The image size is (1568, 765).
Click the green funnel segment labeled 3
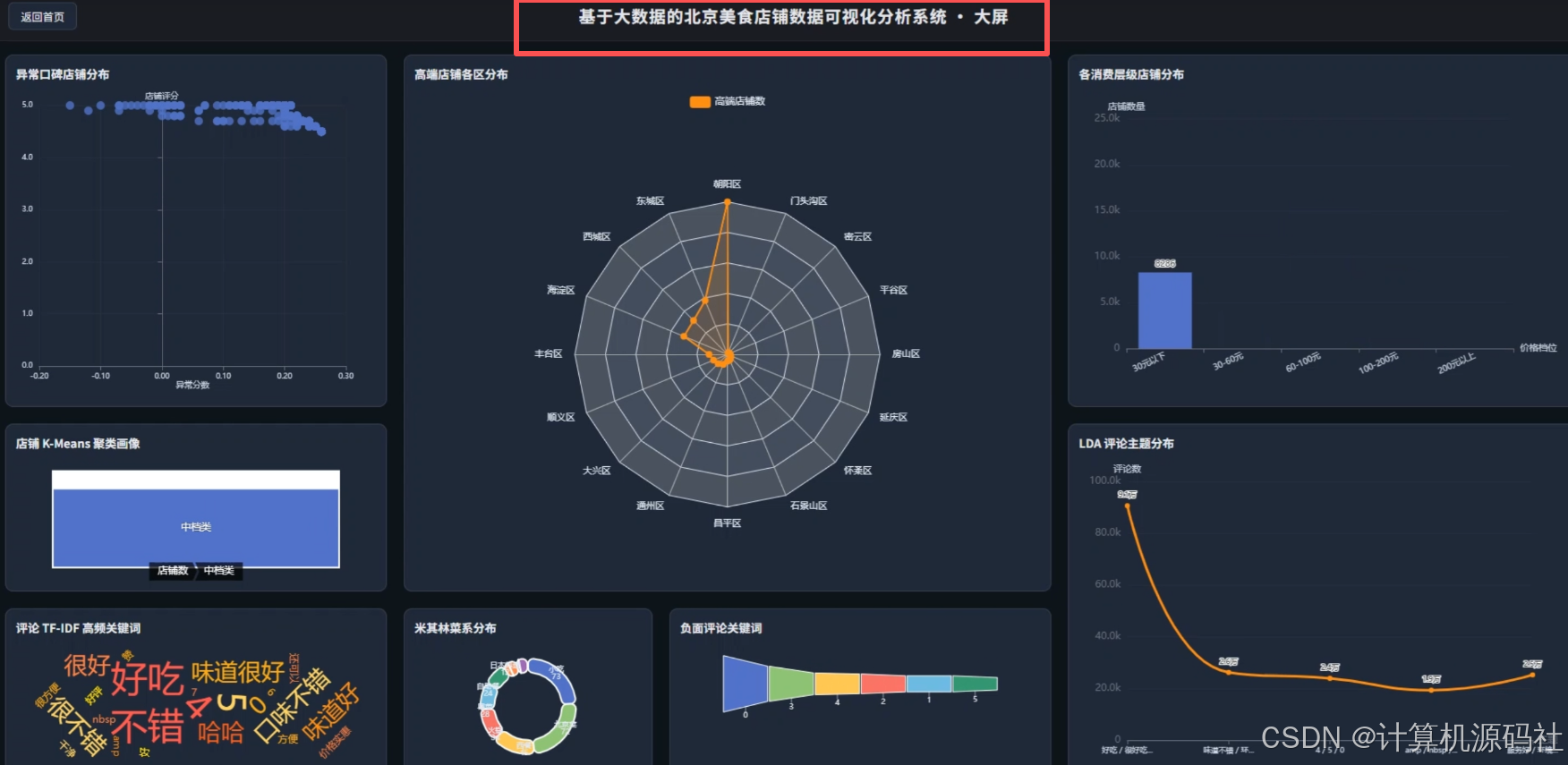coord(791,684)
